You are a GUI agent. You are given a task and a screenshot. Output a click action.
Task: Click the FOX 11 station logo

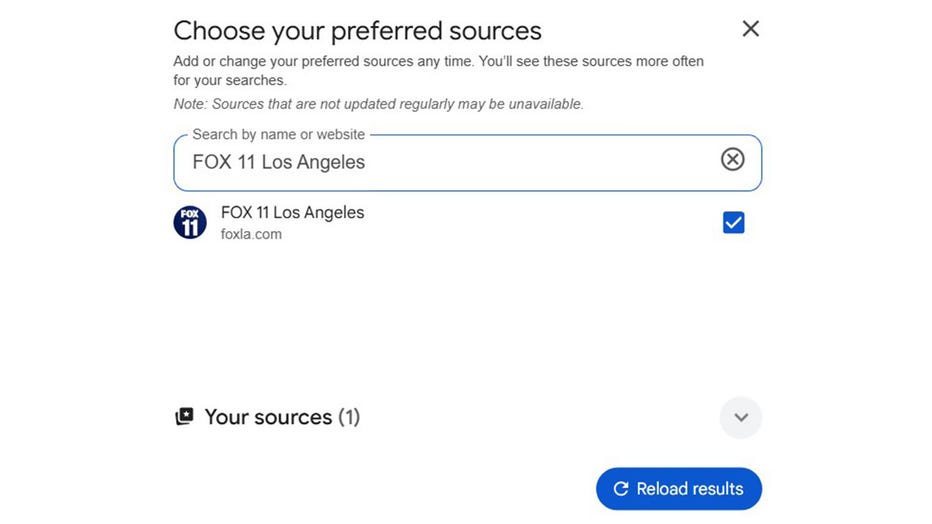[x=190, y=223]
